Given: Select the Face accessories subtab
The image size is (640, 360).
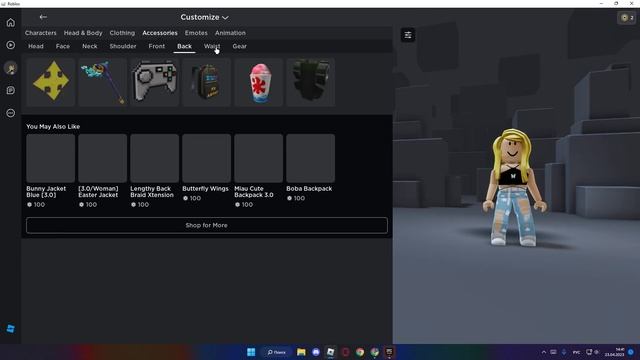Looking at the screenshot, I should pyautogui.click(x=62, y=46).
